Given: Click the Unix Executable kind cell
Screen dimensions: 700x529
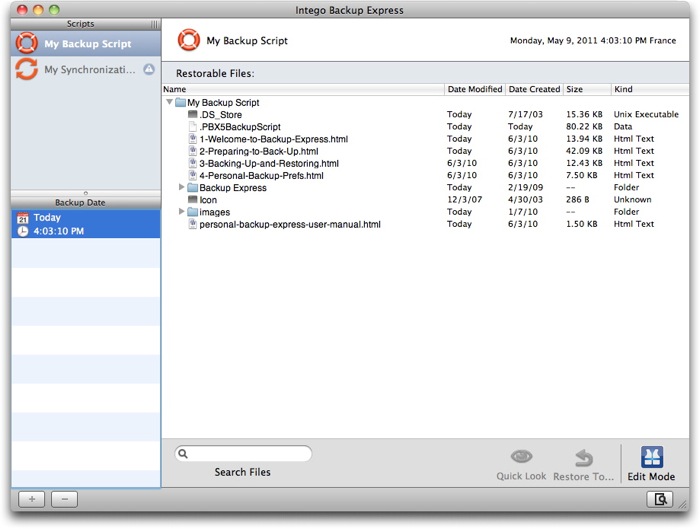Looking at the screenshot, I should pyautogui.click(x=646, y=114).
